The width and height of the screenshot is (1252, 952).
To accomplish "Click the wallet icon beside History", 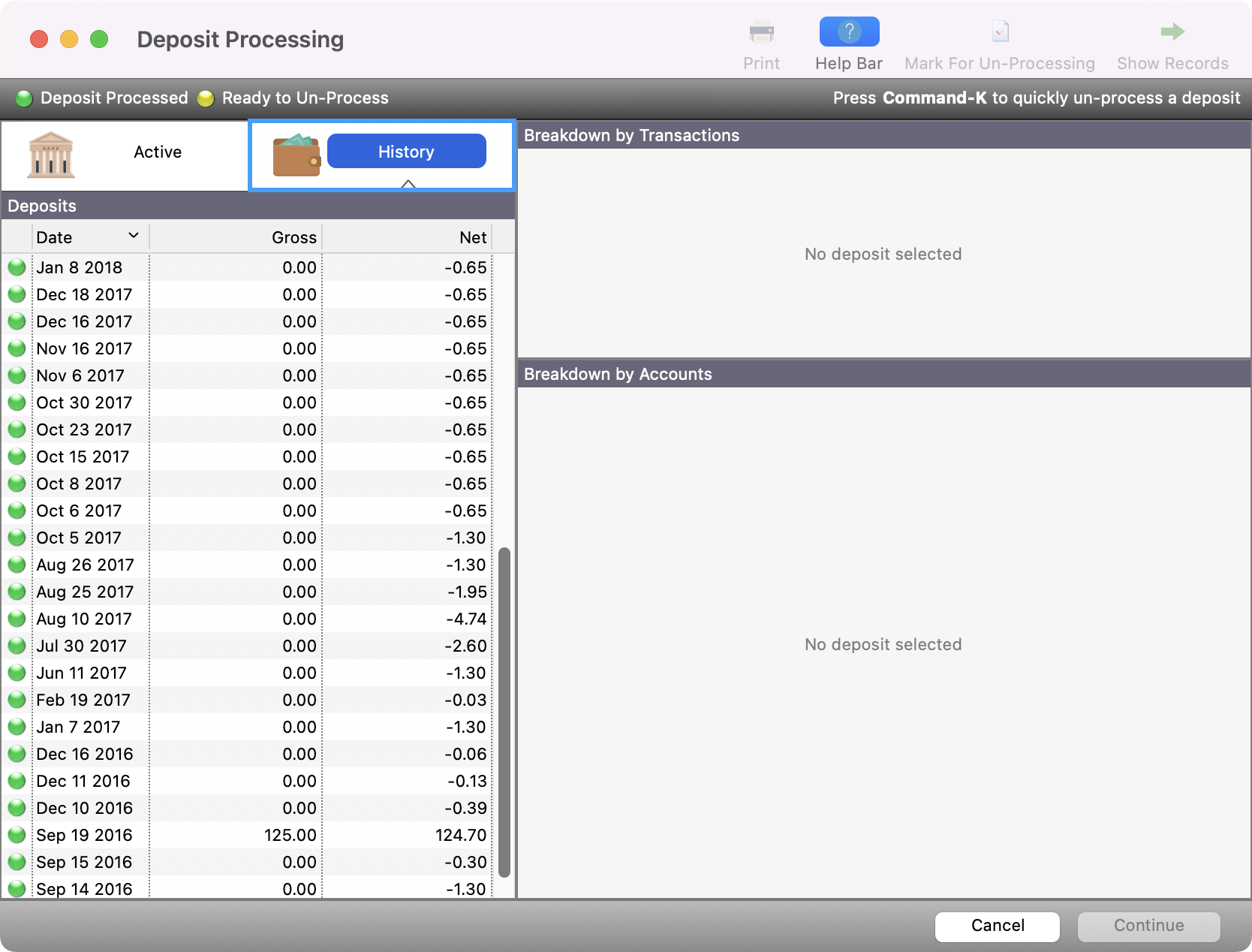I will [296, 155].
